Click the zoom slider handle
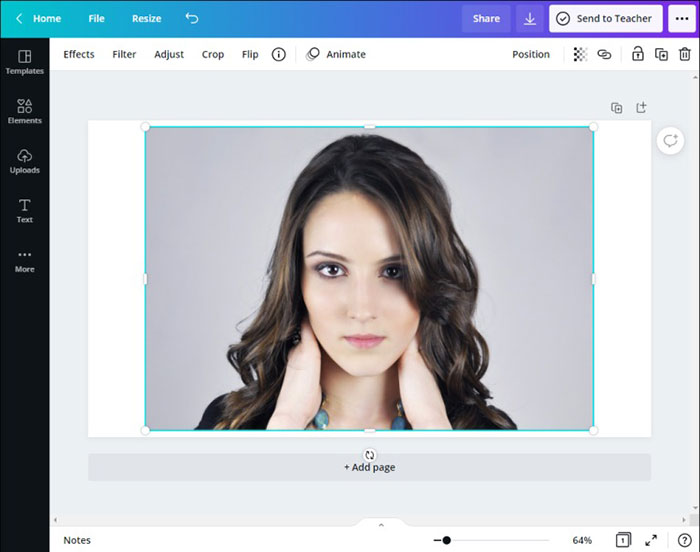The width and height of the screenshot is (700, 552). tap(446, 540)
